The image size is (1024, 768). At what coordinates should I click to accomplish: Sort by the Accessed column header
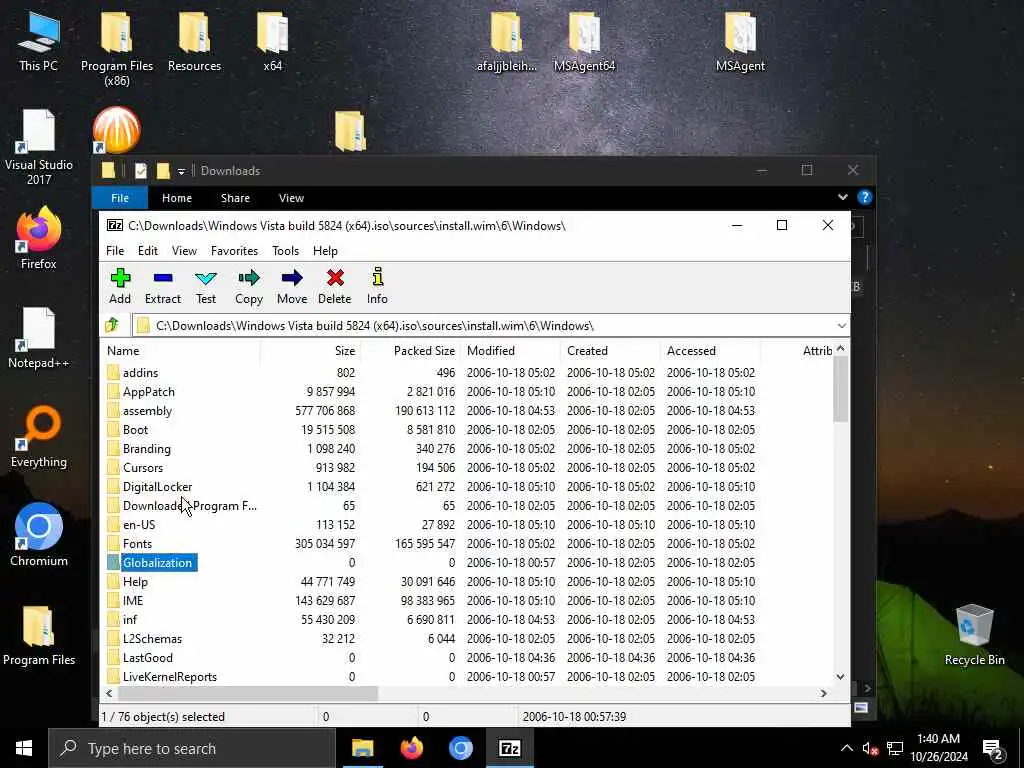click(710, 351)
